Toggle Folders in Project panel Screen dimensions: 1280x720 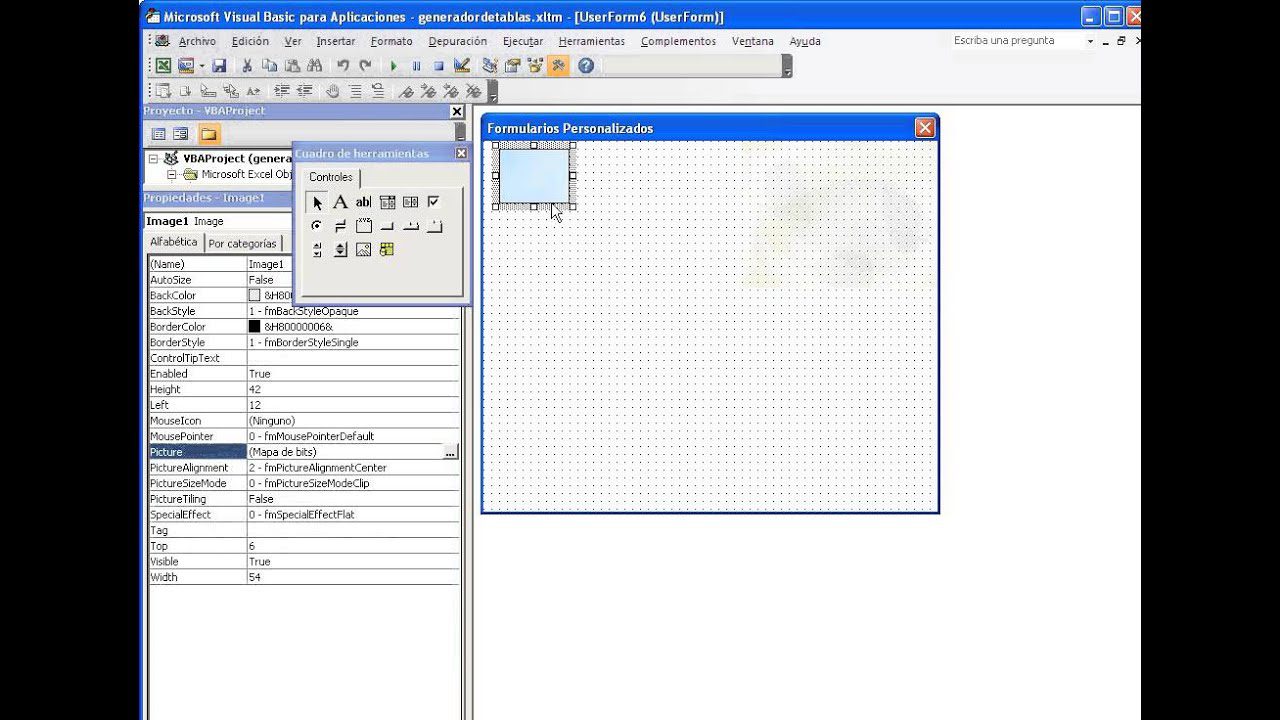point(208,134)
